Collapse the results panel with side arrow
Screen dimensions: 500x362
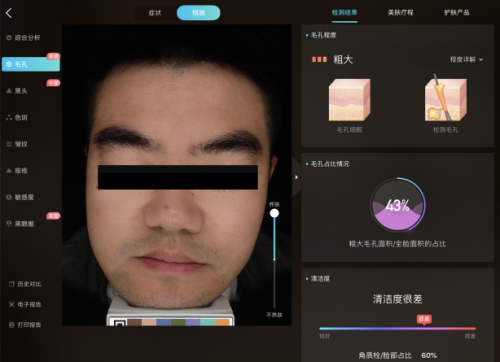click(296, 177)
